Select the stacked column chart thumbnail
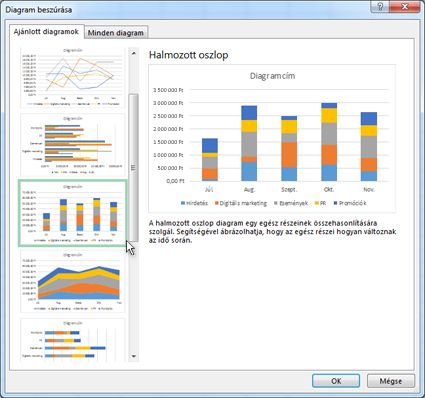The width and height of the screenshot is (425, 398). click(72, 213)
